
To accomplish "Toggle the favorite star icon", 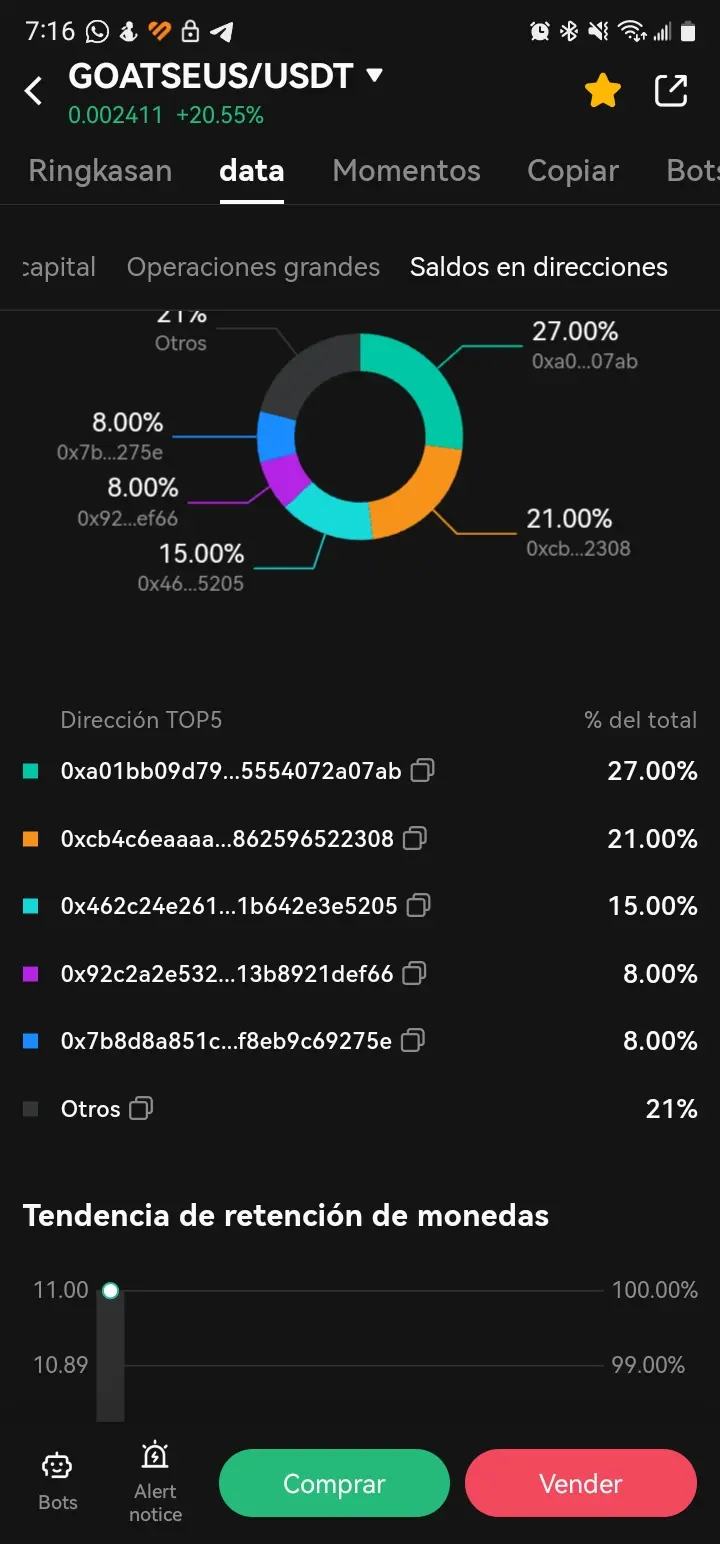I will (602, 92).
